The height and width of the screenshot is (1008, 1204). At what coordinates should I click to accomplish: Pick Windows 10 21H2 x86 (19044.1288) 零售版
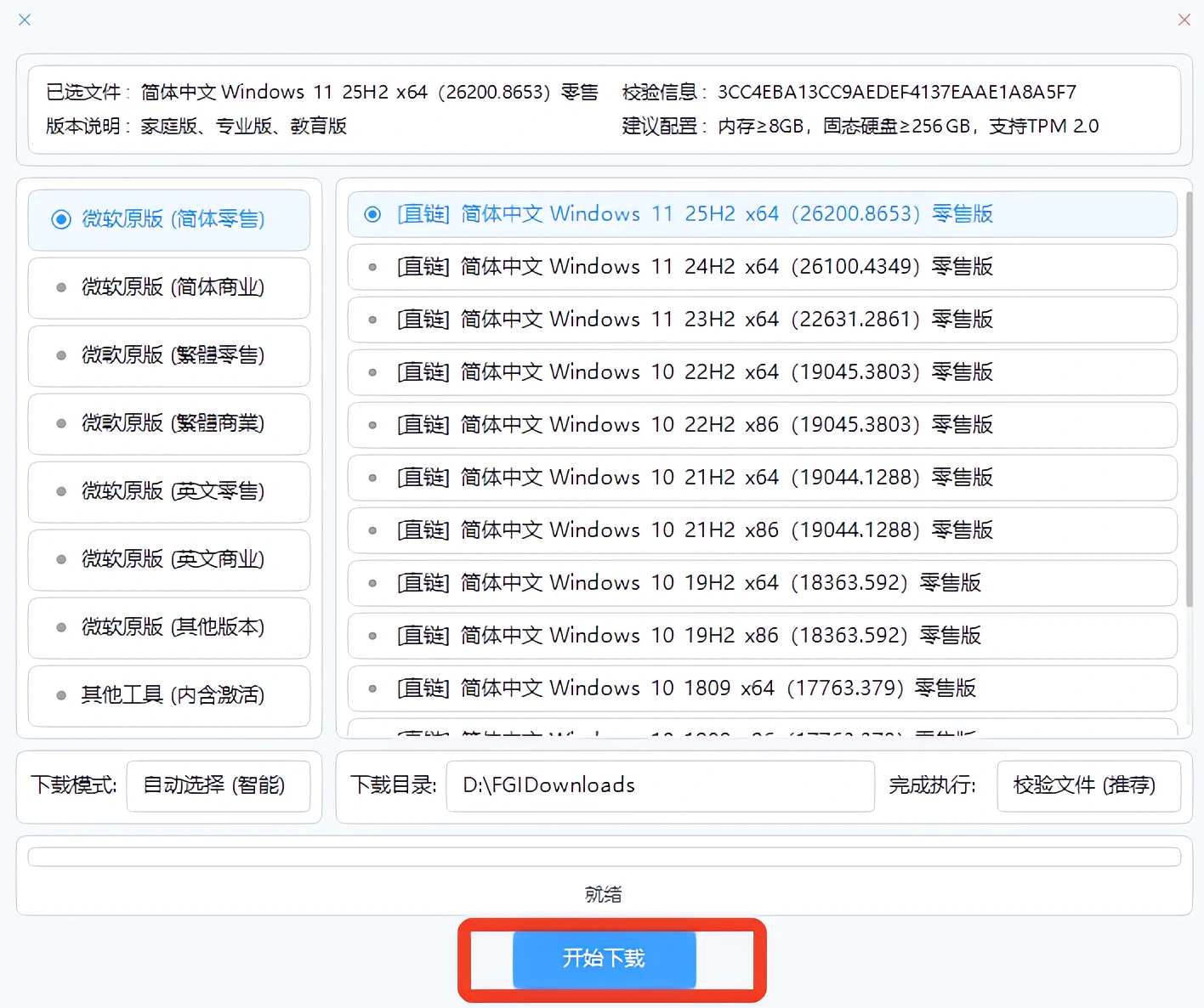[x=762, y=530]
